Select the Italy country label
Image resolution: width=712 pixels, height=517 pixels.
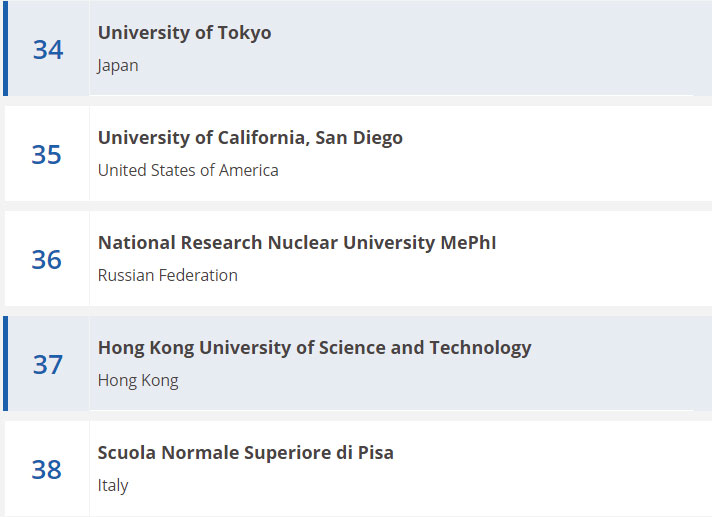pos(113,486)
